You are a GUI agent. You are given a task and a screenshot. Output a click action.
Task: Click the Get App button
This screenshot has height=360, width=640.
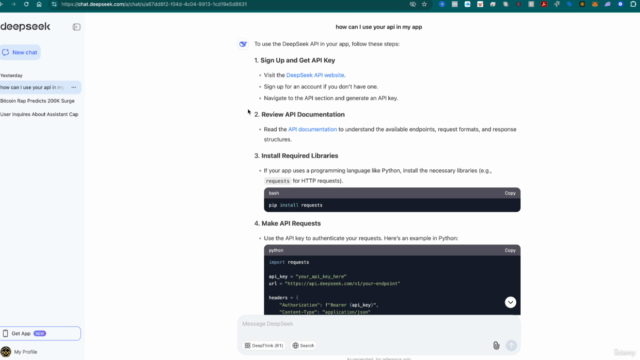point(40,333)
